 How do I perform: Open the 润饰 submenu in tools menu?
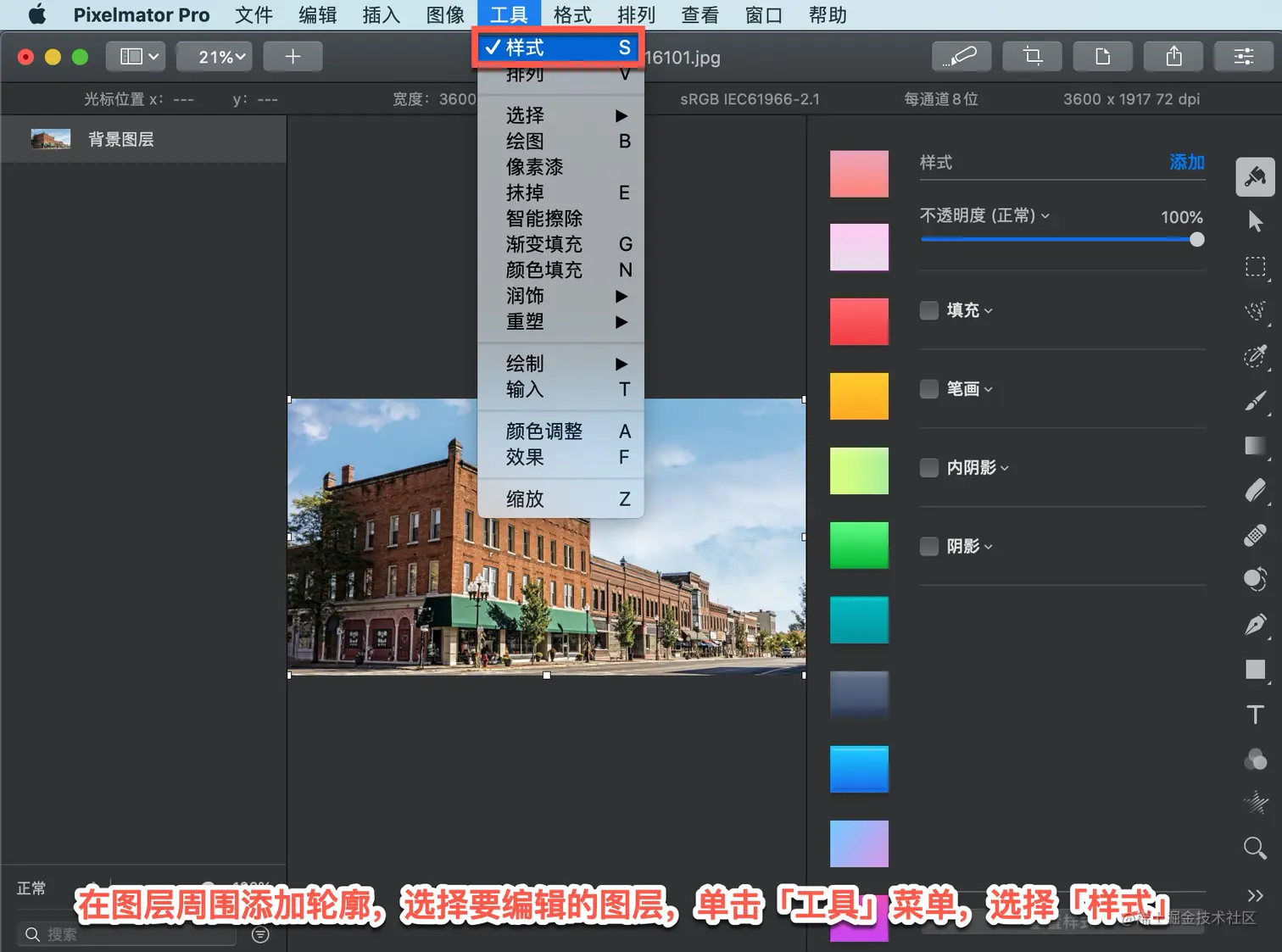tap(560, 296)
